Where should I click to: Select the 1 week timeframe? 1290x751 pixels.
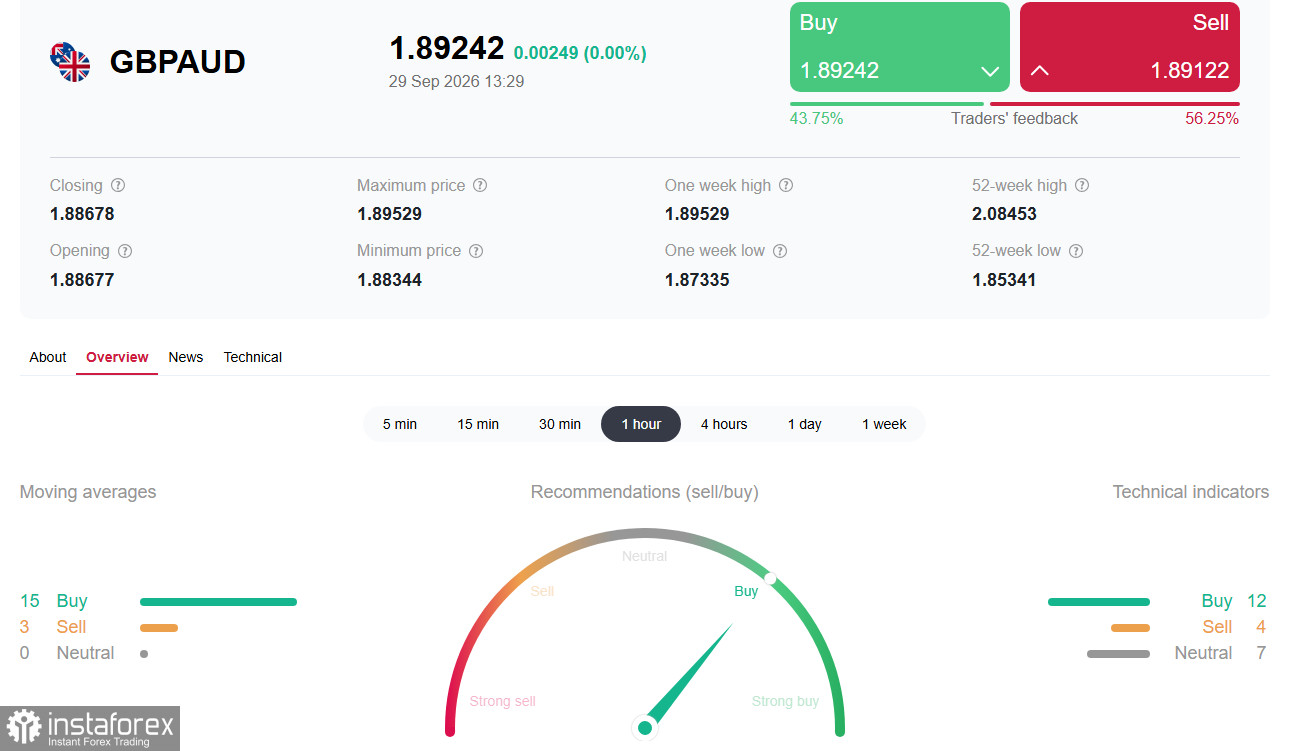(884, 424)
